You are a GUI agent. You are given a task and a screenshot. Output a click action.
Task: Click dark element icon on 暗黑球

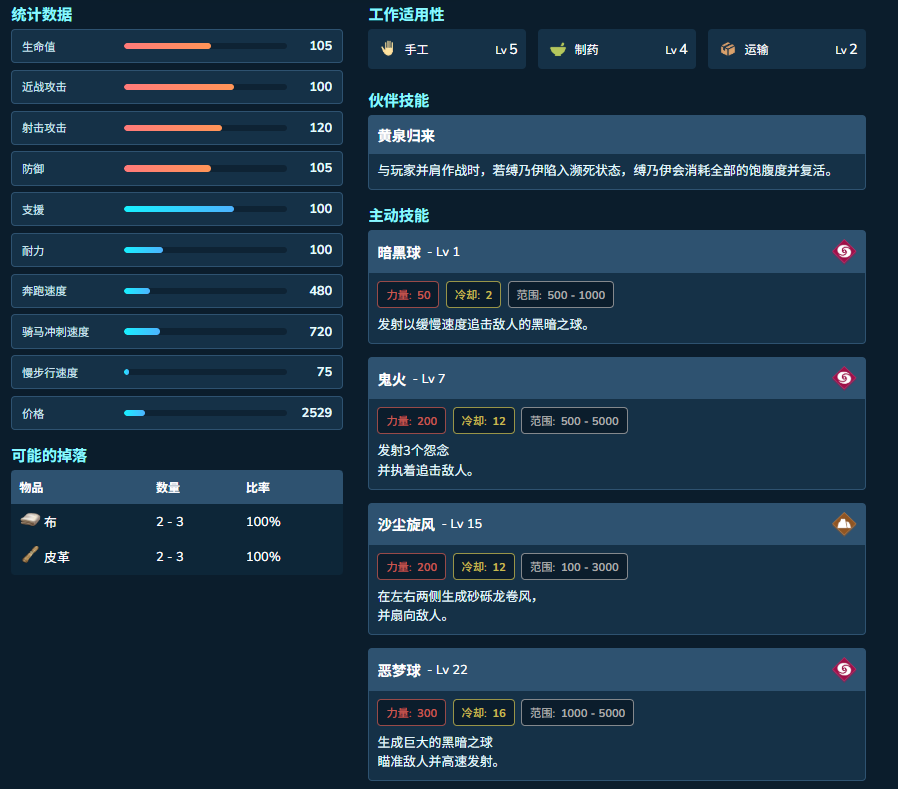(x=844, y=251)
